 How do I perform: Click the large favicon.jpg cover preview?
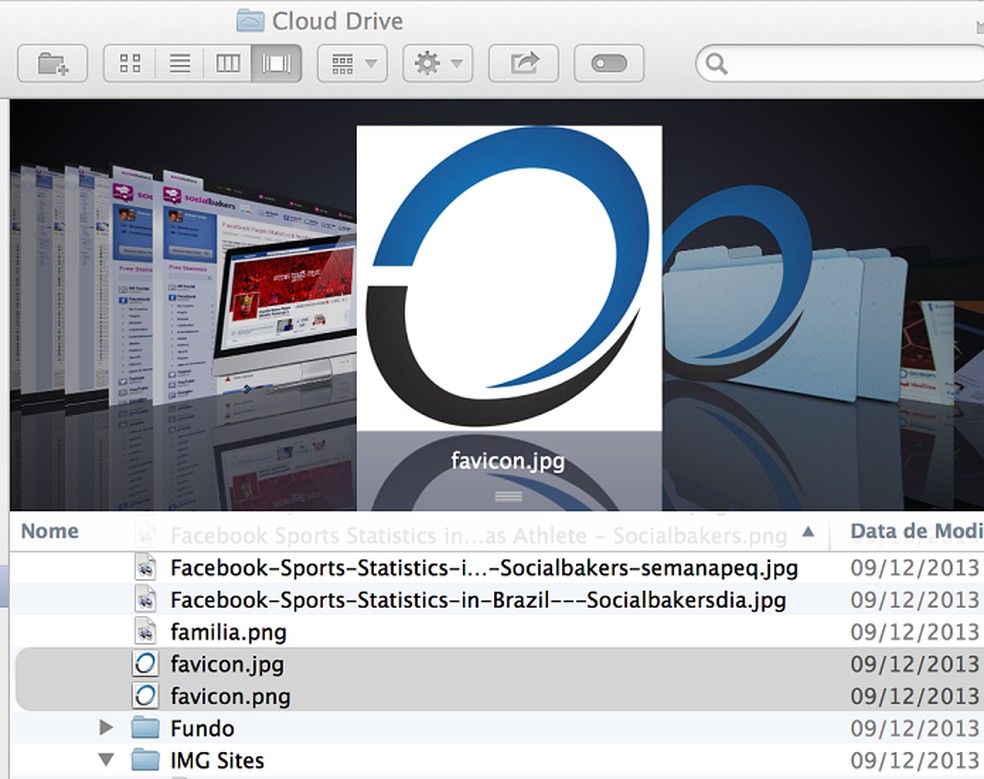click(x=509, y=278)
